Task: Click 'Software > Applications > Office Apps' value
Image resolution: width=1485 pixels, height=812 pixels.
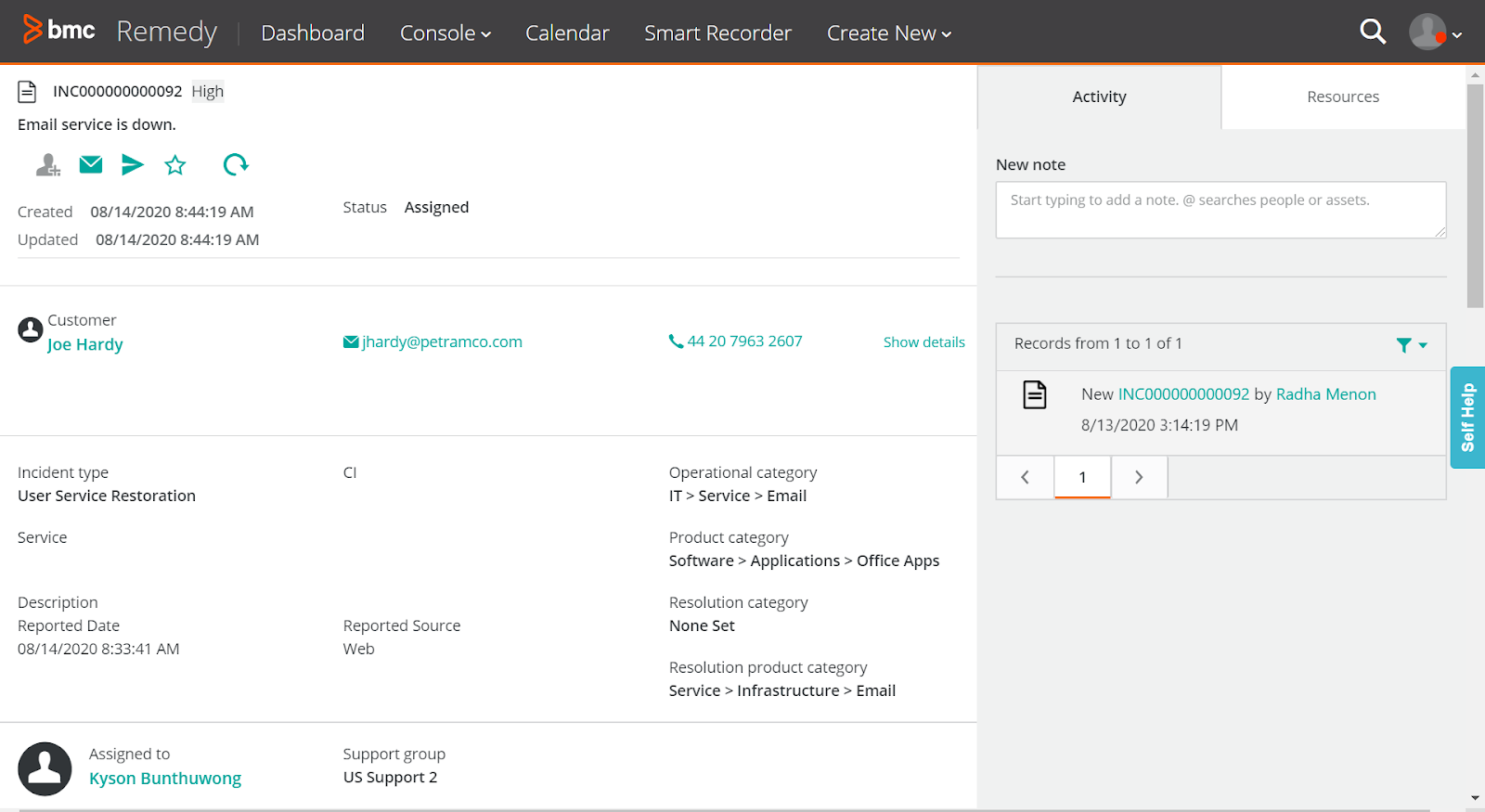Action: [804, 561]
